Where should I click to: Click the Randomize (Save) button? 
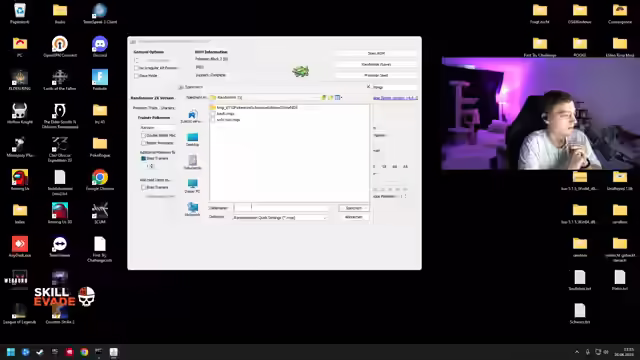[x=376, y=64]
